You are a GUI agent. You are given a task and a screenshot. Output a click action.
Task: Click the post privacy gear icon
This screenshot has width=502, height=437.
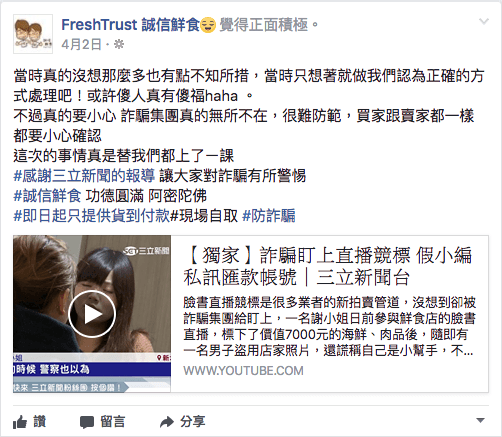click(x=119, y=44)
